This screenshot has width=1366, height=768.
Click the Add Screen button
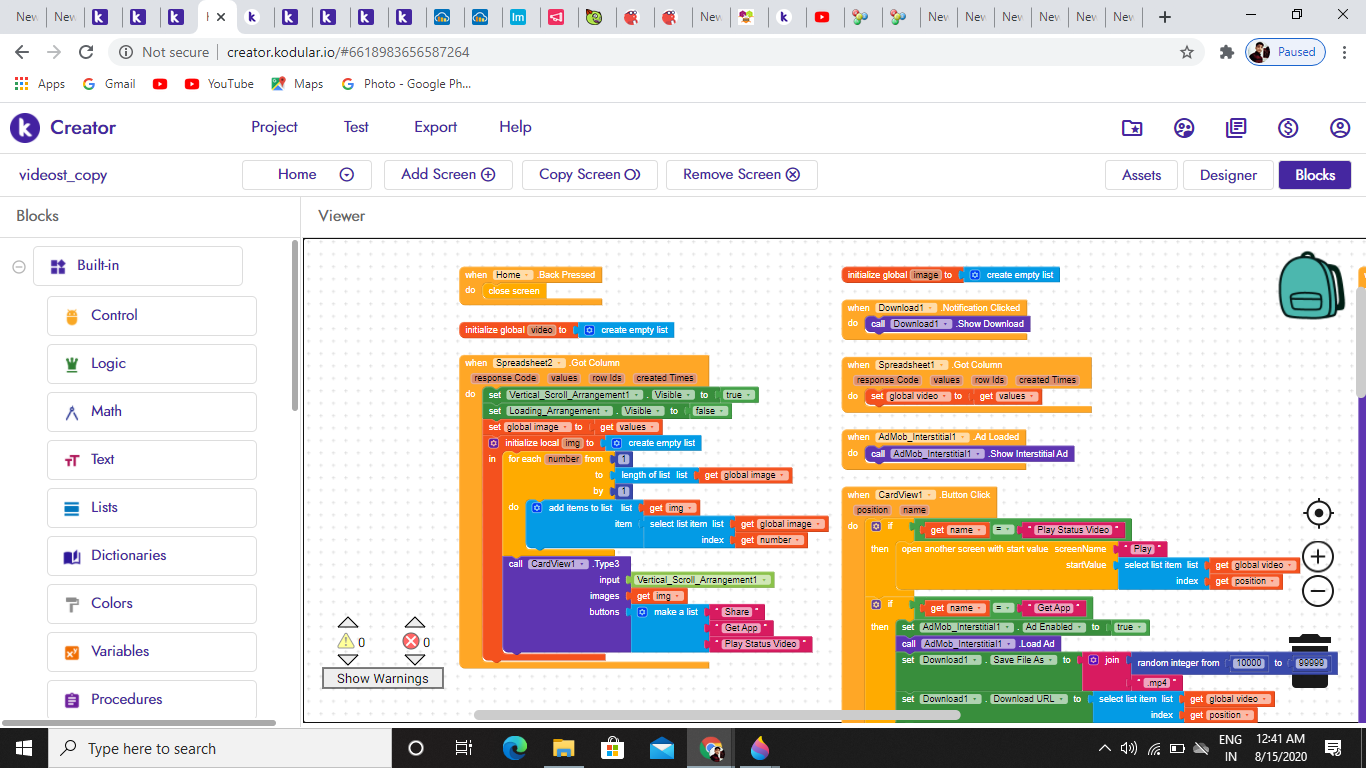click(448, 175)
